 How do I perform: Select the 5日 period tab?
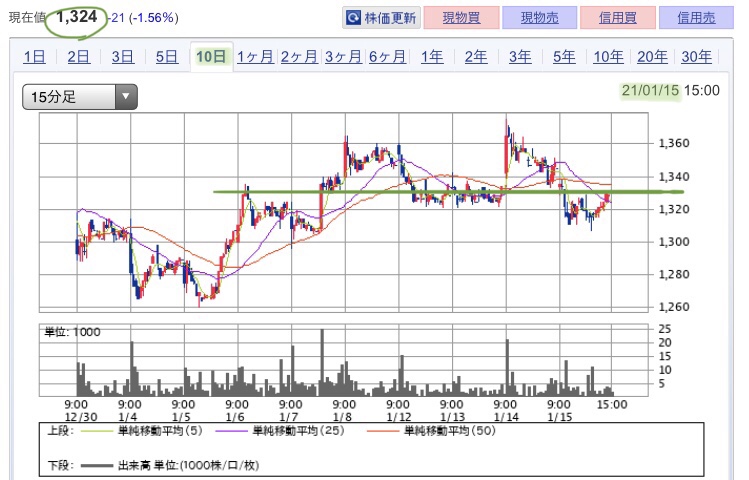tap(167, 57)
